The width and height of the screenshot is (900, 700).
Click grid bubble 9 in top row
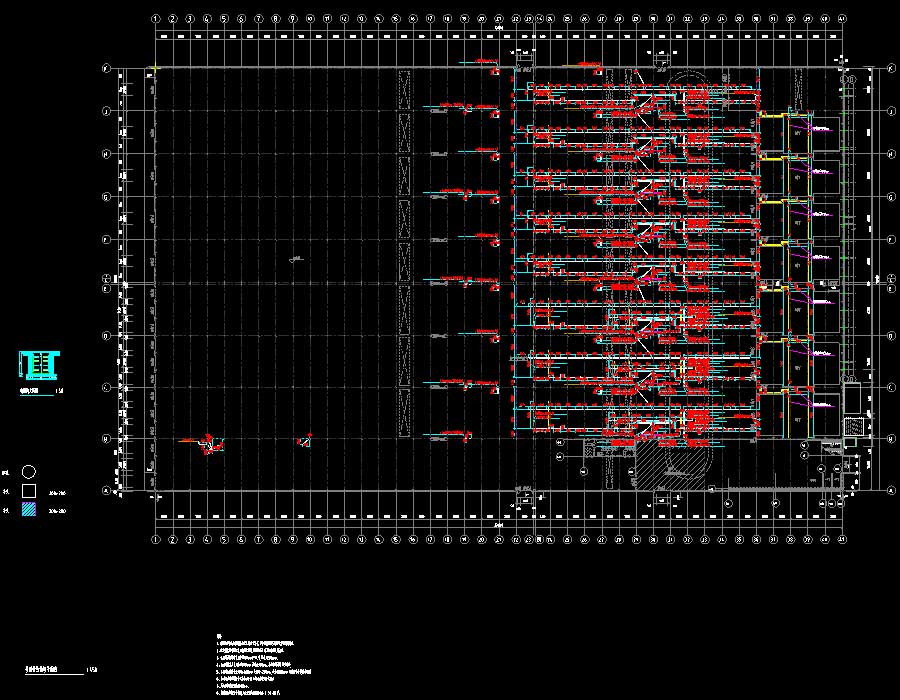(293, 19)
